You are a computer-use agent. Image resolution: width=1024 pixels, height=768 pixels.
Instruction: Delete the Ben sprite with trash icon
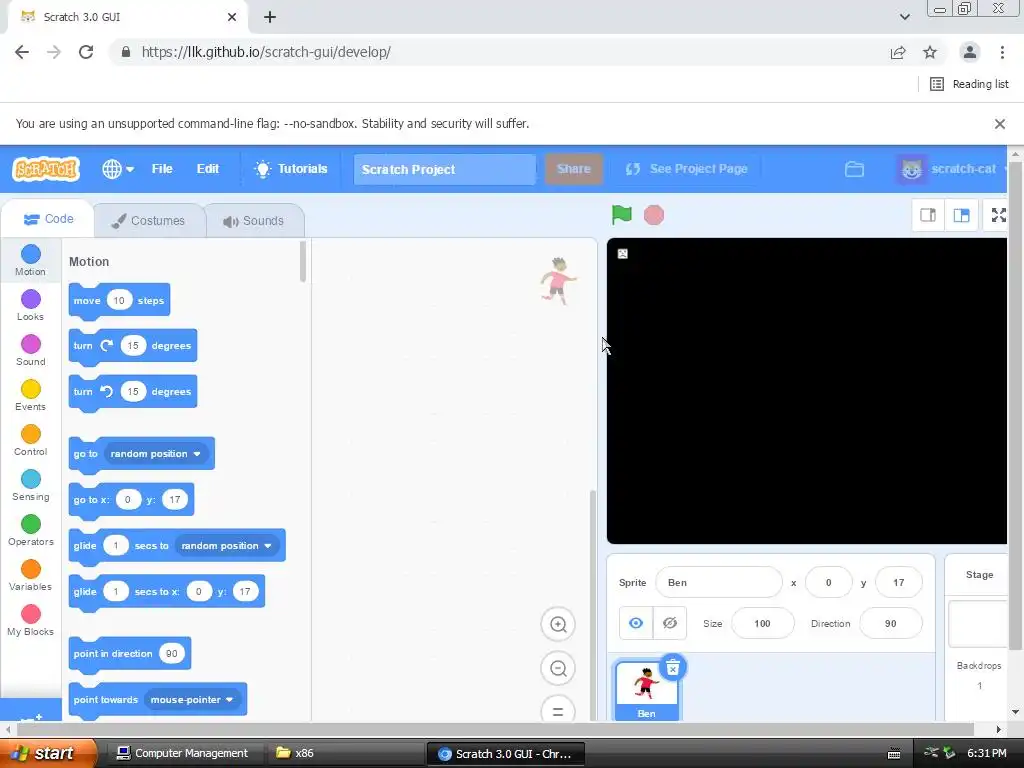point(673,667)
